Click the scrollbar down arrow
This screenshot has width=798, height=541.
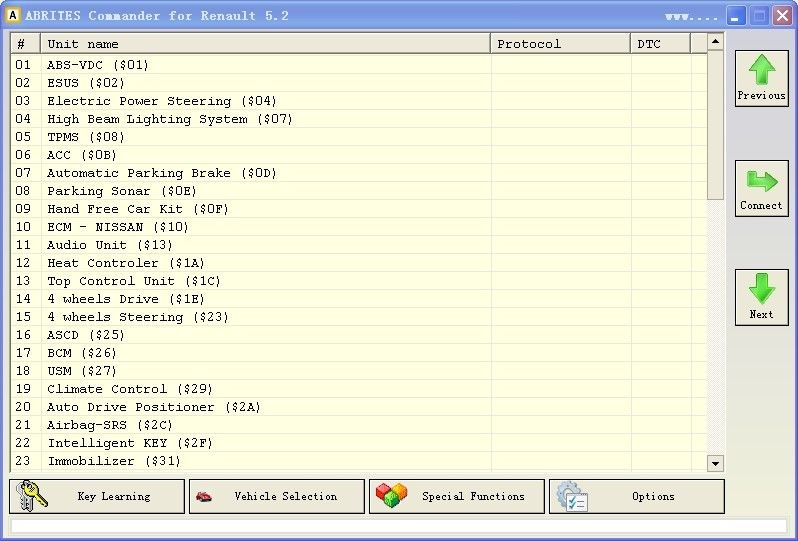point(715,463)
